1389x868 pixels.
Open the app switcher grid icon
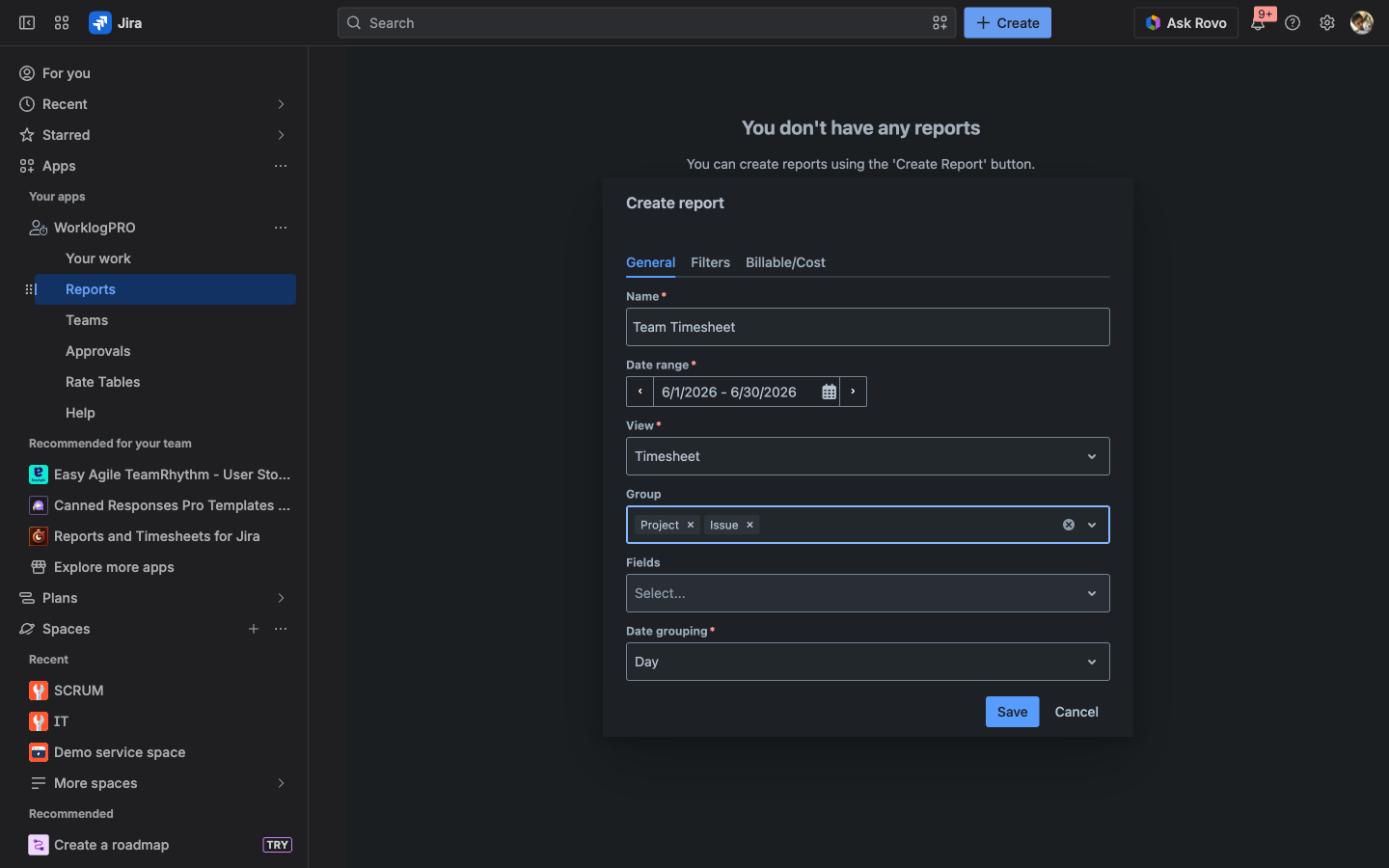pos(62,23)
